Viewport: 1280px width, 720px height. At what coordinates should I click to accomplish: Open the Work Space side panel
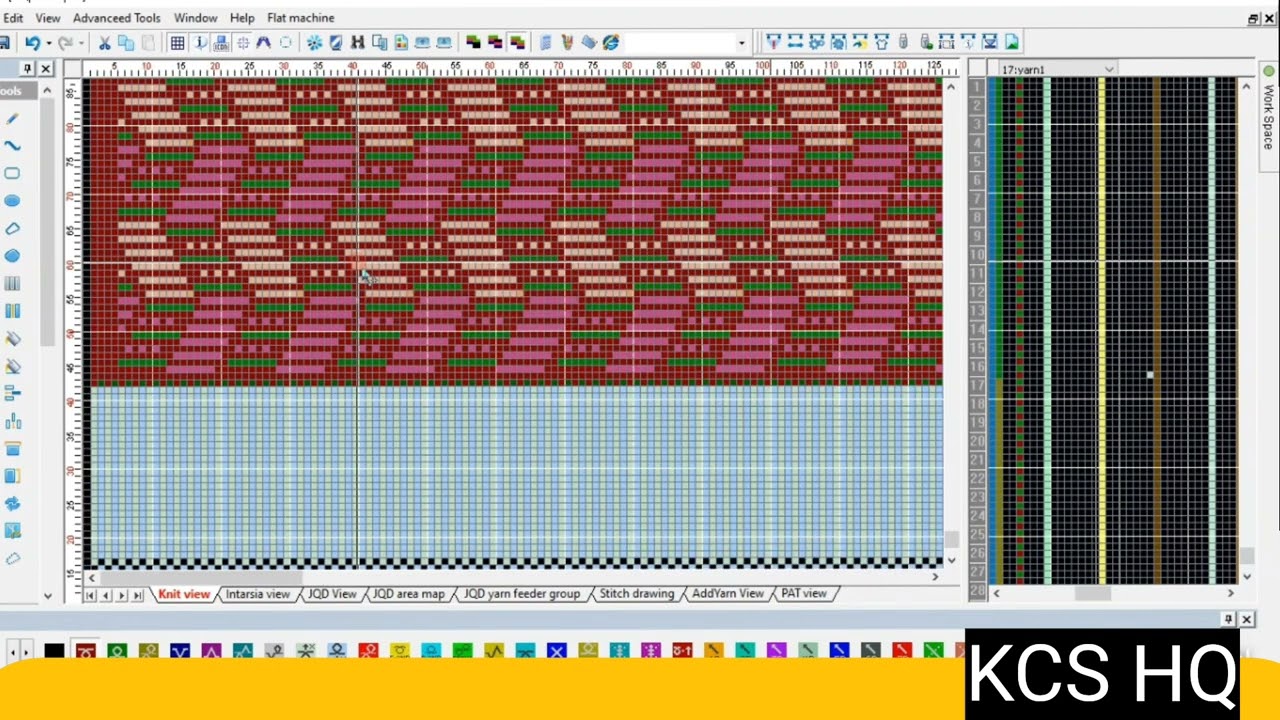(x=1268, y=117)
